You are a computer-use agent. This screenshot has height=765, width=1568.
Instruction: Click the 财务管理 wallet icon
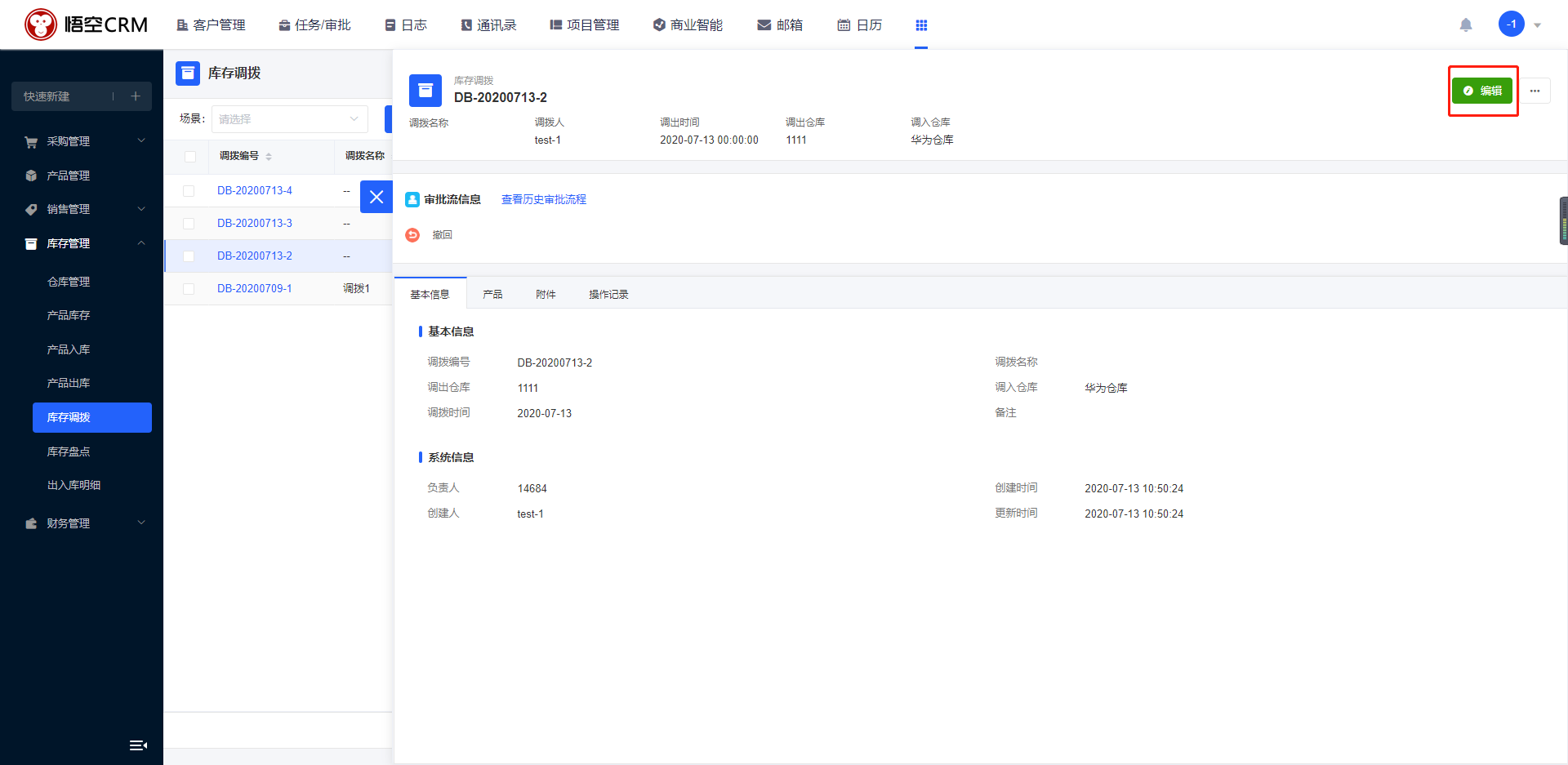point(31,523)
